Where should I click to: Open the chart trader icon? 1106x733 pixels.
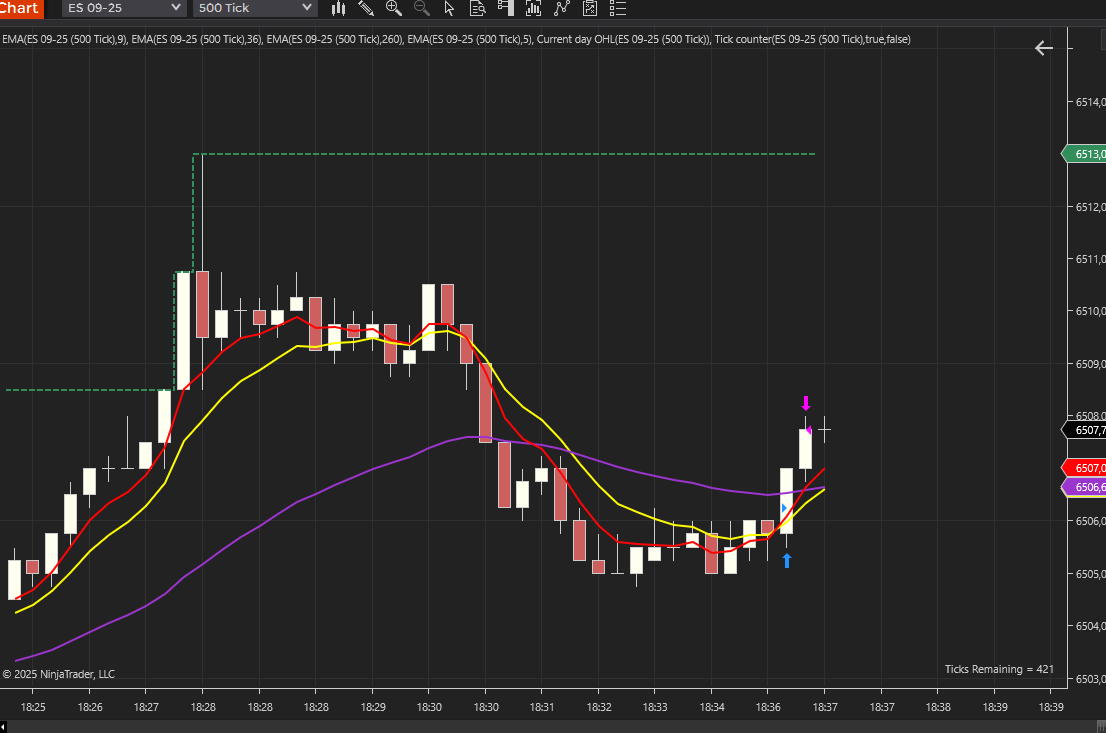505,8
